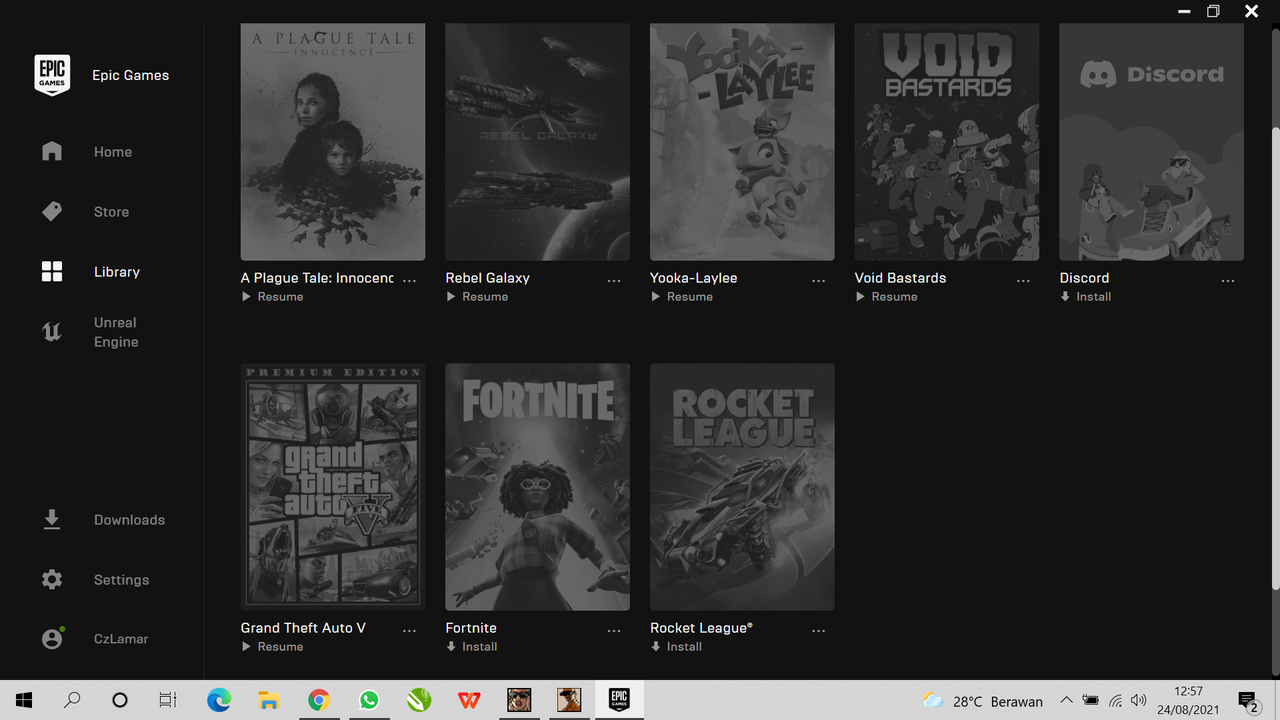Click the Yooka-Laylee title text

(x=694, y=278)
